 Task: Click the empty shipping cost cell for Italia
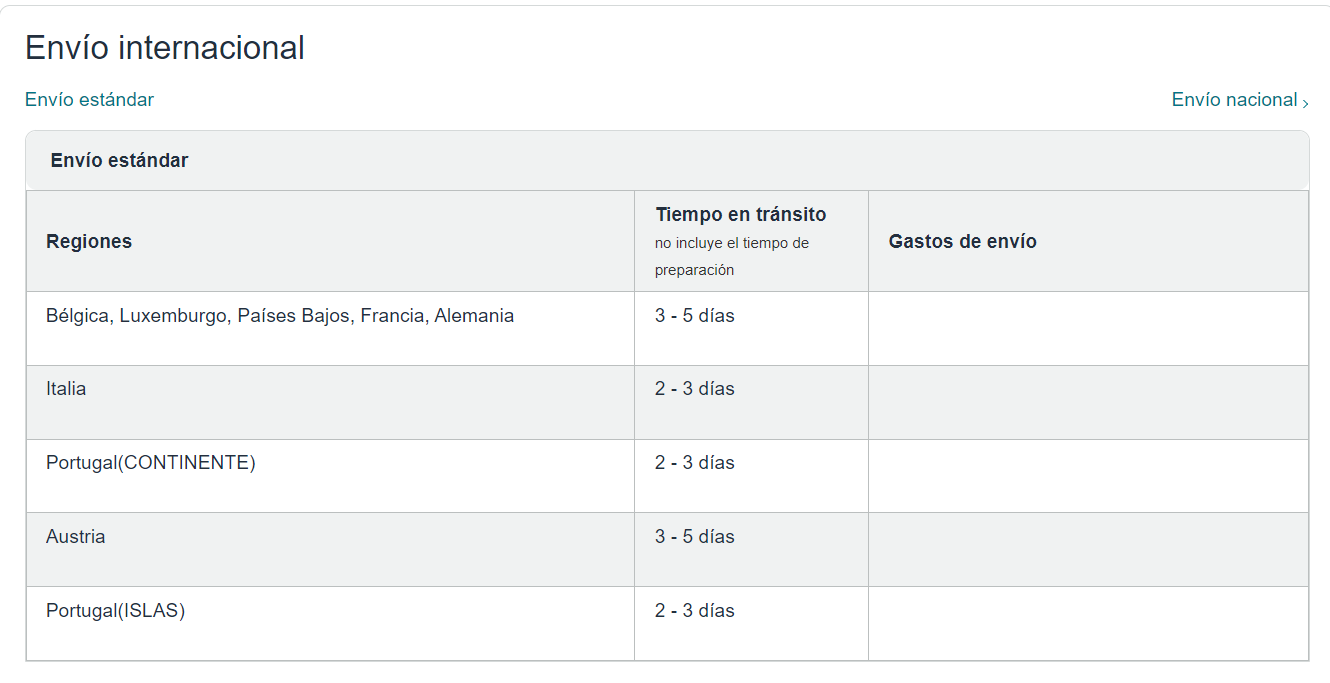pos(1088,402)
